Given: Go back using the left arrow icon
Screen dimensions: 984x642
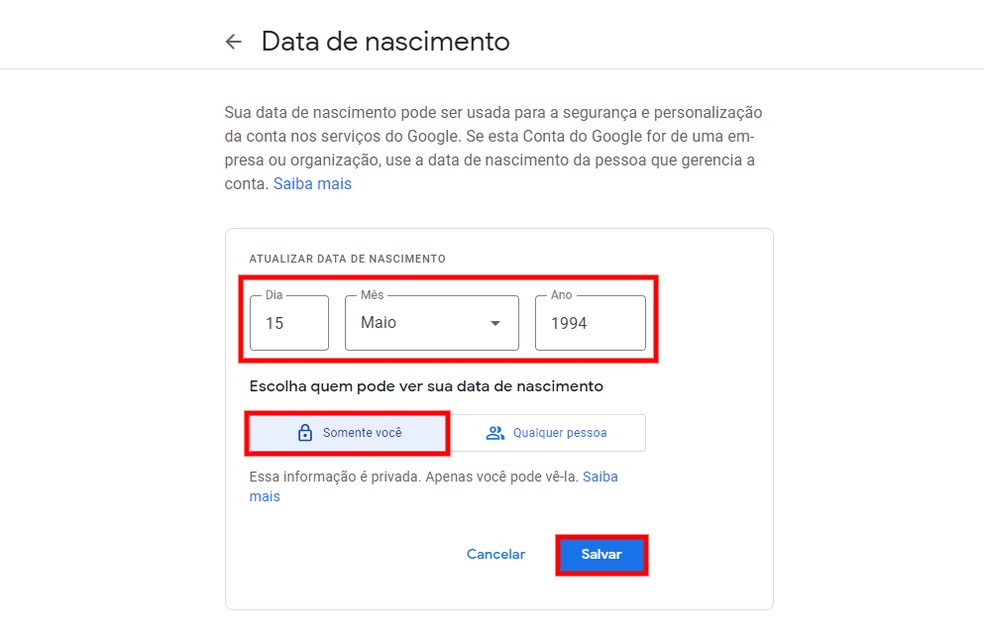Looking at the screenshot, I should click(x=233, y=42).
